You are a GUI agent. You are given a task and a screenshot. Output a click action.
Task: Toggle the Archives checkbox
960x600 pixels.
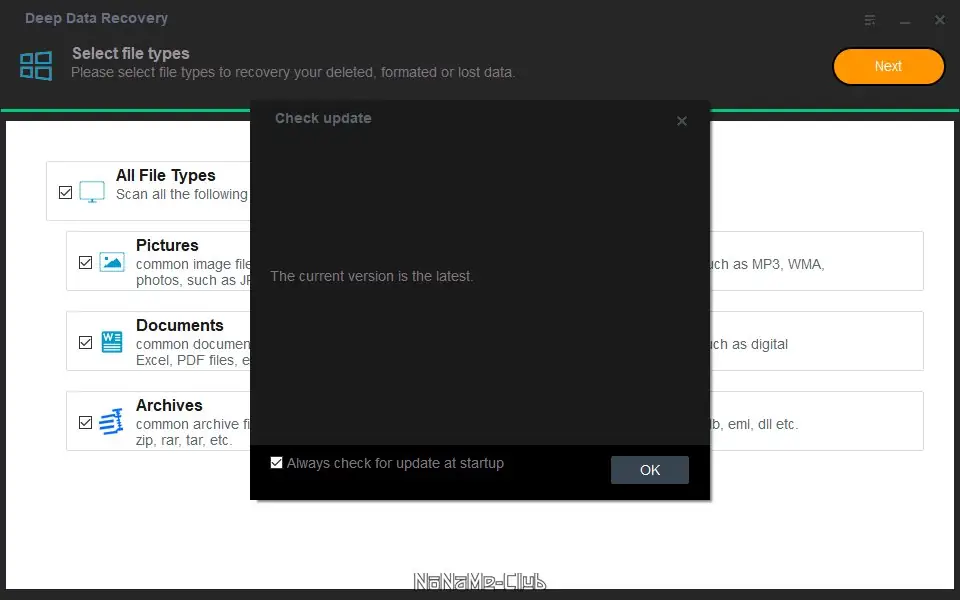click(86, 422)
